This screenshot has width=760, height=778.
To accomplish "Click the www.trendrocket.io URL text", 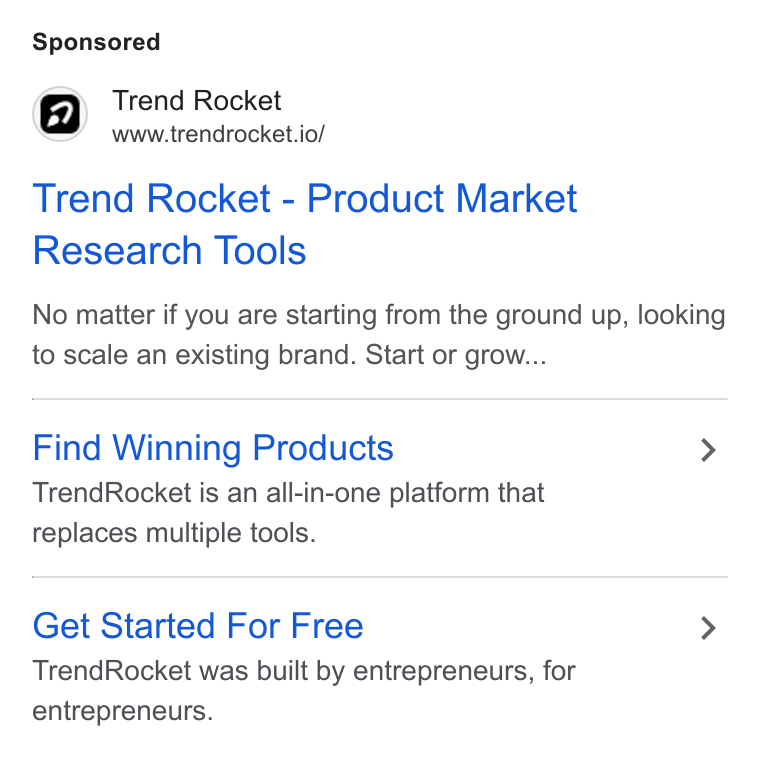I will coord(218,134).
